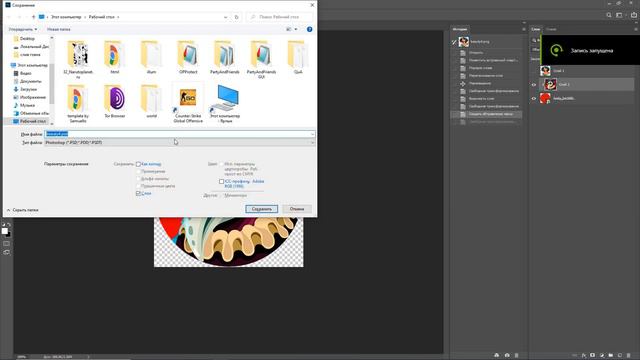Open the Тип файла format dropdown
640x360 pixels.
click(180, 142)
